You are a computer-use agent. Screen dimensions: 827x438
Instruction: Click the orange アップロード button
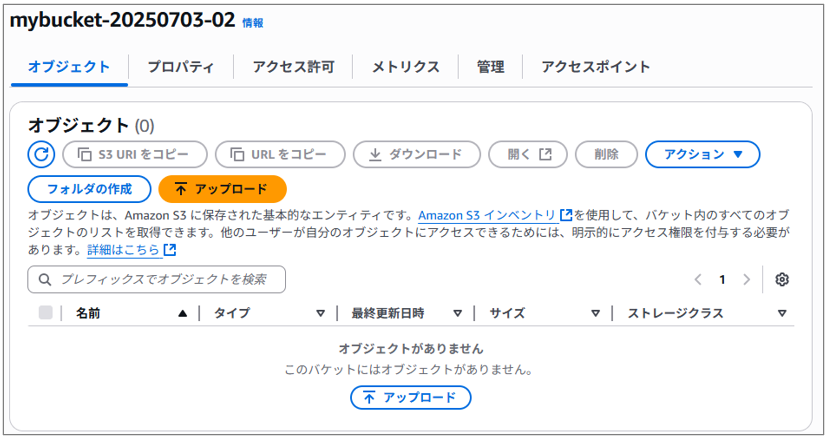223,189
